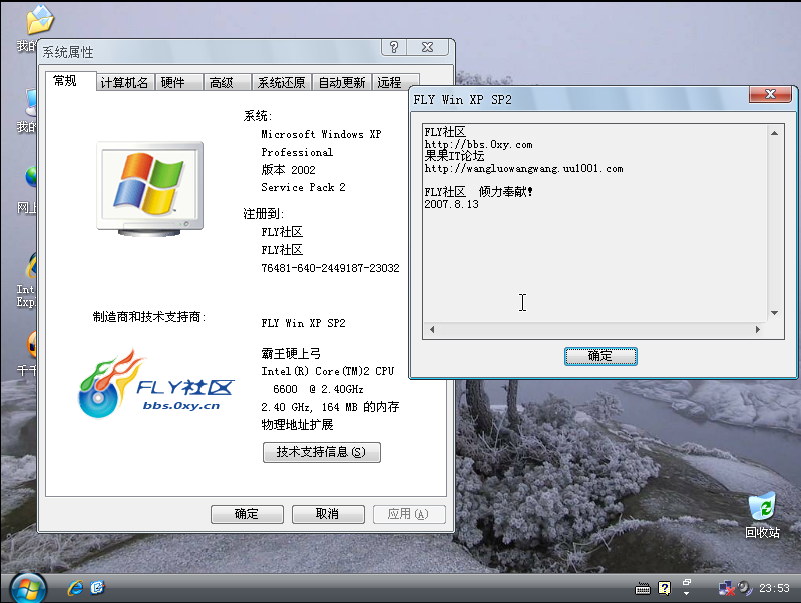The width and height of the screenshot is (801, 603).
Task: Click 确定 in the FLY Win XP SP2 dialog
Action: pyautogui.click(x=600, y=356)
